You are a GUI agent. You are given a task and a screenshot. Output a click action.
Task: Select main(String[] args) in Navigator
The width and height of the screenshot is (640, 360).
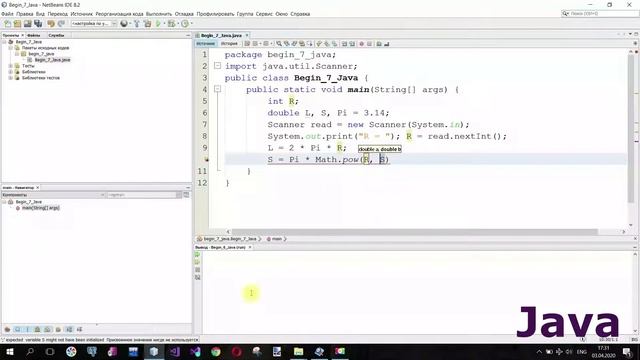click(x=40, y=208)
